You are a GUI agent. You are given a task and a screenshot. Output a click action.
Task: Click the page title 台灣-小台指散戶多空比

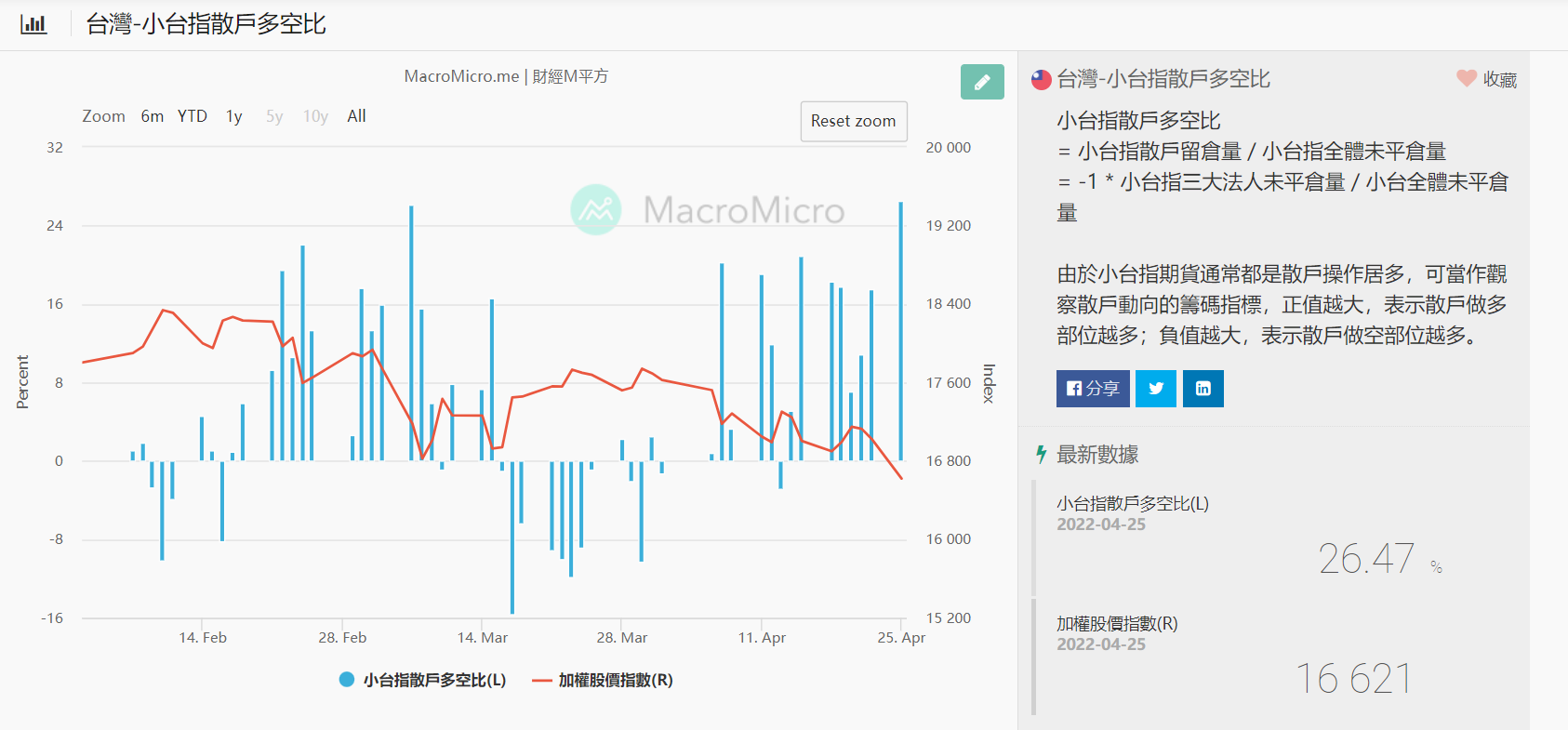click(206, 24)
